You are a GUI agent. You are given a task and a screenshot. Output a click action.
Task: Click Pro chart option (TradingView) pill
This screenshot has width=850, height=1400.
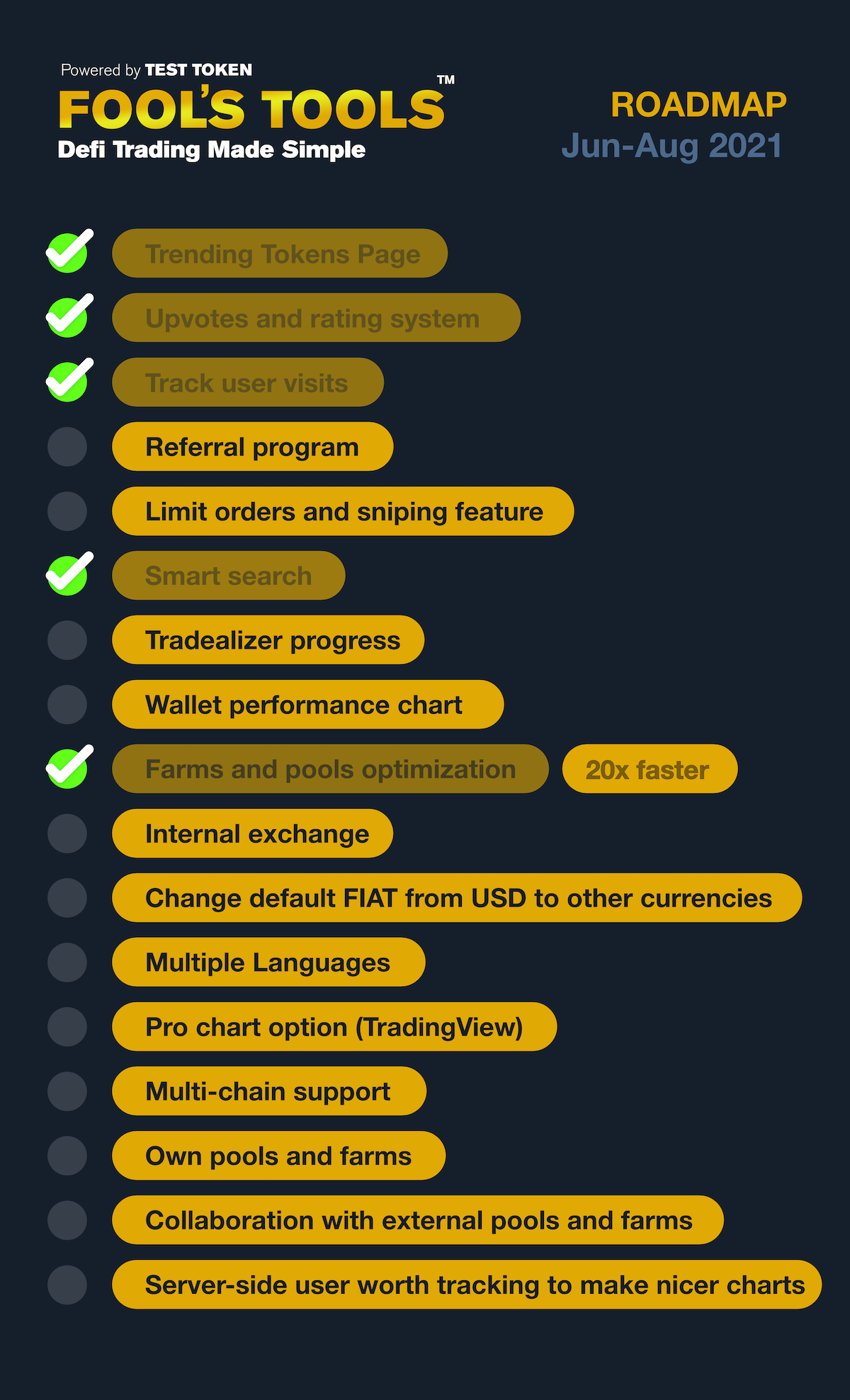(334, 1027)
